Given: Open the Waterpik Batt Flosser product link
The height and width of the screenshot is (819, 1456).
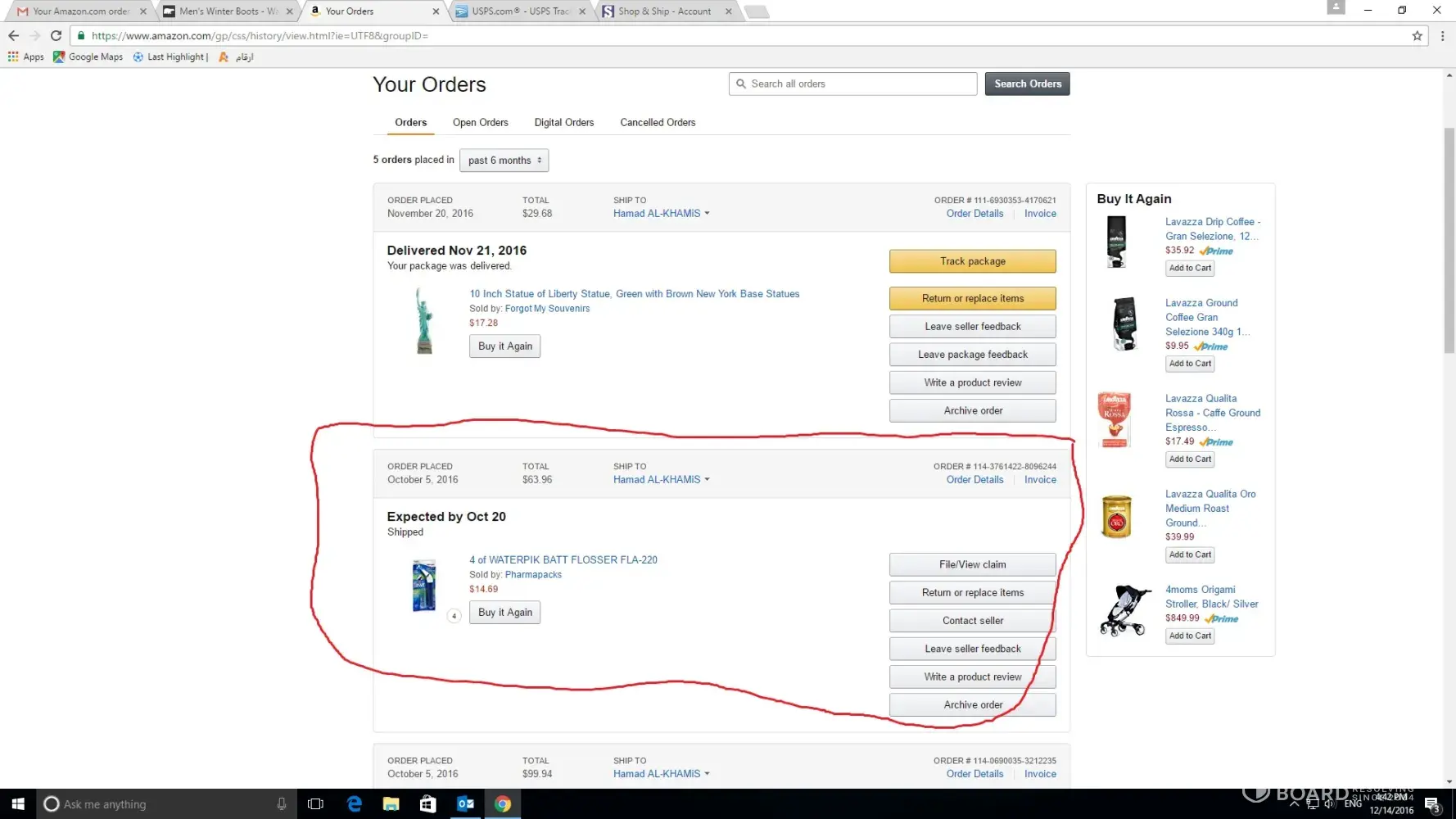Looking at the screenshot, I should [x=563, y=560].
